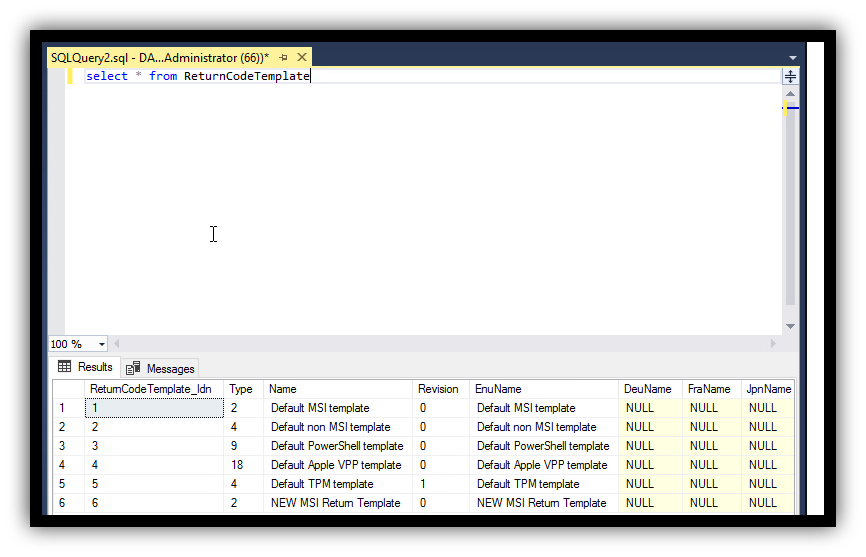Click the EnuName column header
Image resolution: width=866 pixels, height=557 pixels.
498,389
